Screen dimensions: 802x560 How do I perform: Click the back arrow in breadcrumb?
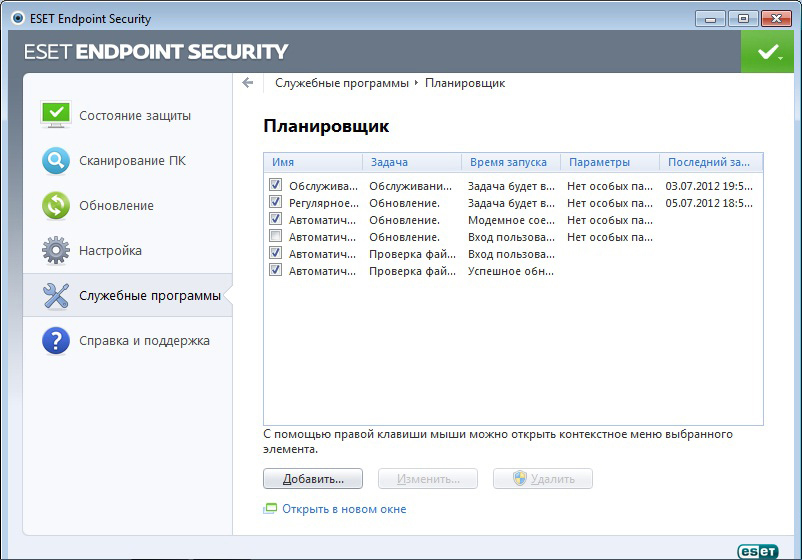248,83
